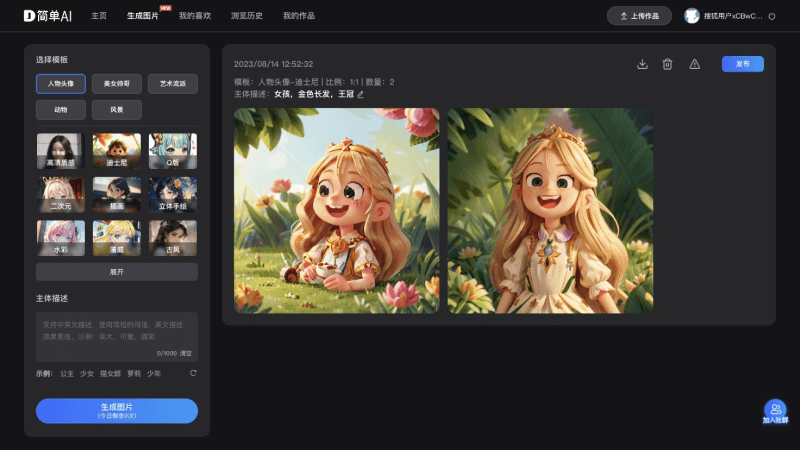Click the 加入社群 floating icon

coord(775,410)
